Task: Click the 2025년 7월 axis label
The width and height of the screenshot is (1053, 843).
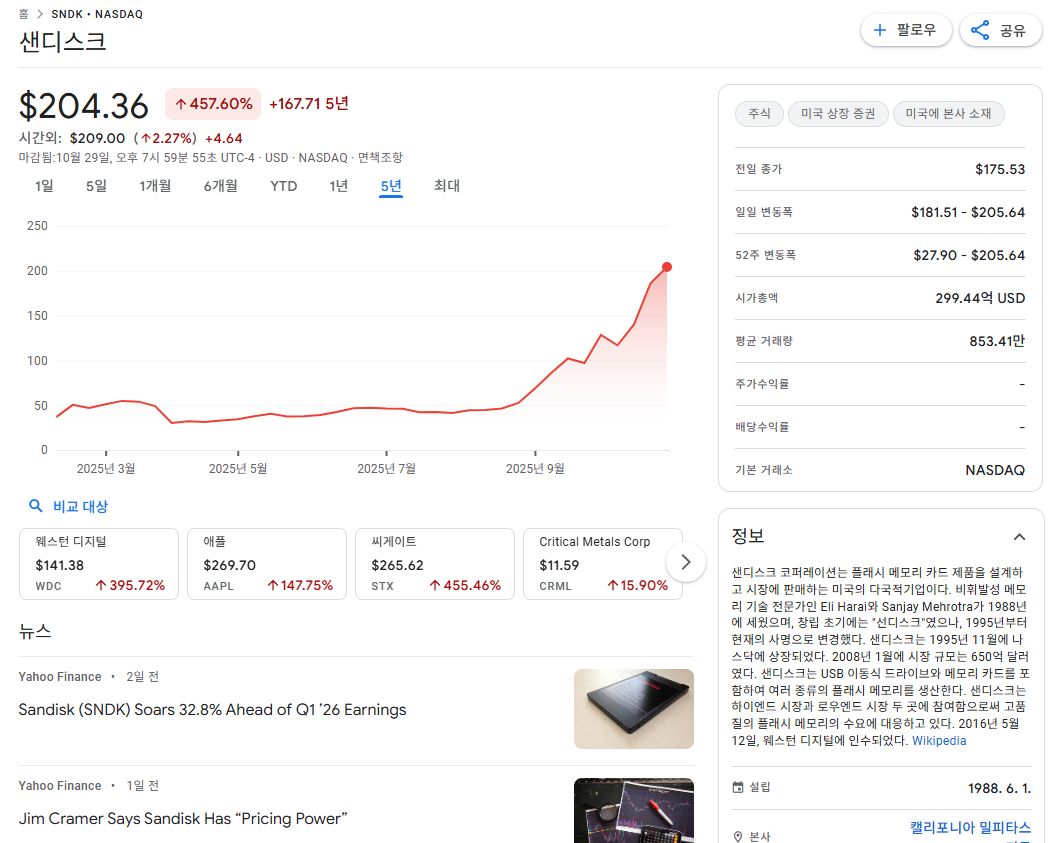Action: click(386, 468)
